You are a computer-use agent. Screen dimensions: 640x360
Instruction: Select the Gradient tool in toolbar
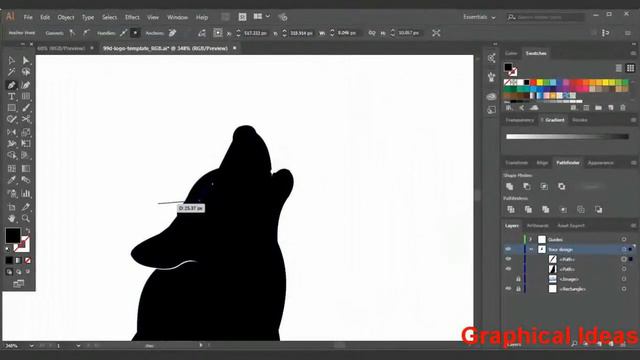coord(26,169)
